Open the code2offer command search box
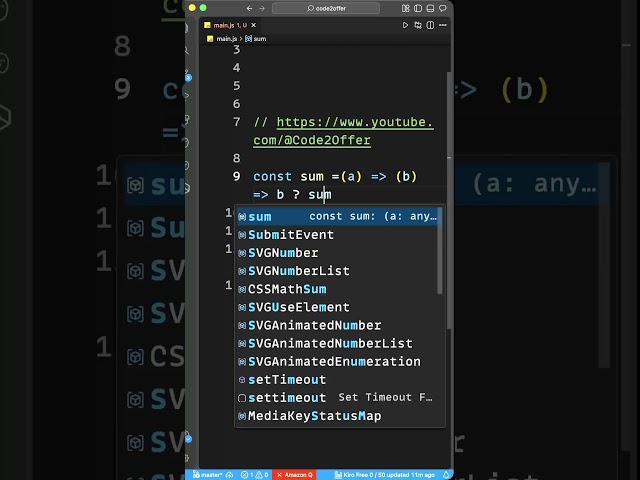640x480 pixels. coord(326,8)
